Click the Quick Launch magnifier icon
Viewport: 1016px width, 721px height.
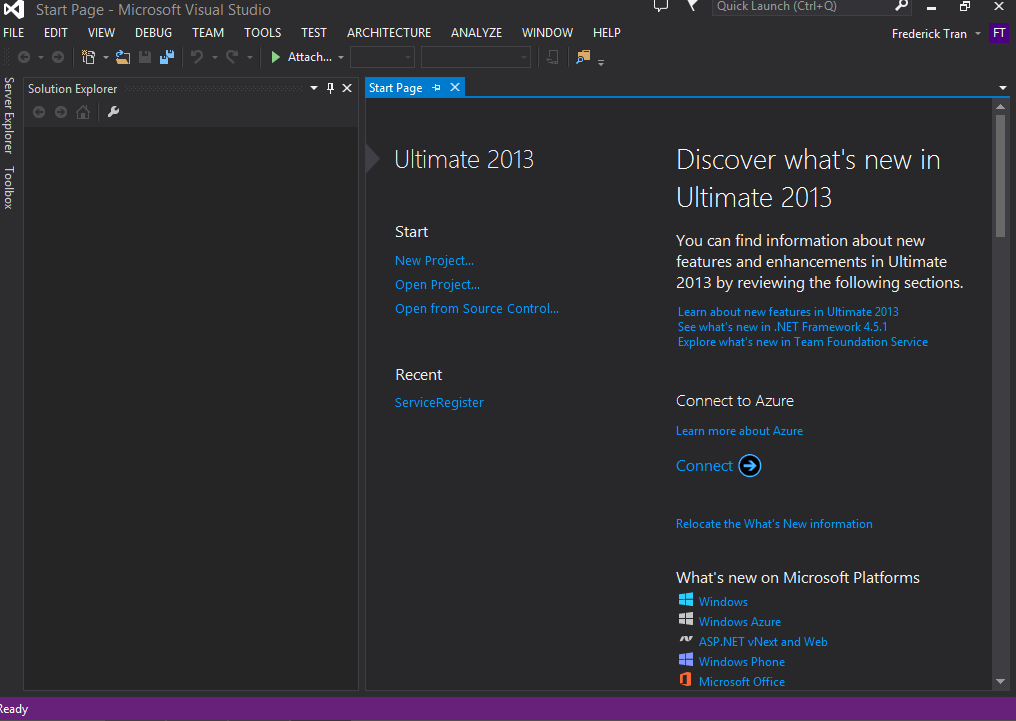(x=901, y=6)
